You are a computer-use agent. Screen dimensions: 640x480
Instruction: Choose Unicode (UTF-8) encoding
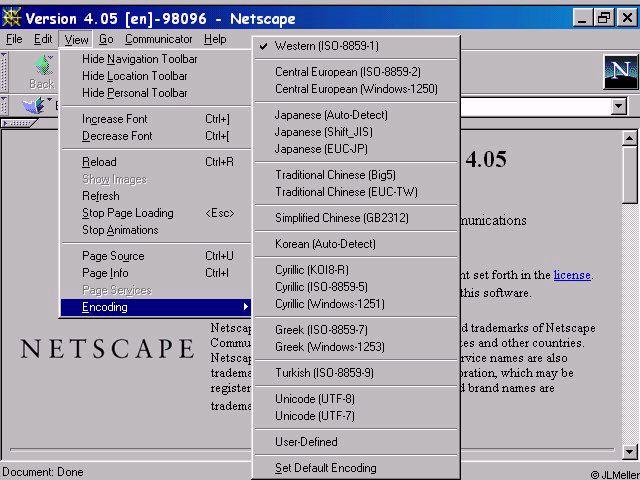pyautogui.click(x=314, y=399)
